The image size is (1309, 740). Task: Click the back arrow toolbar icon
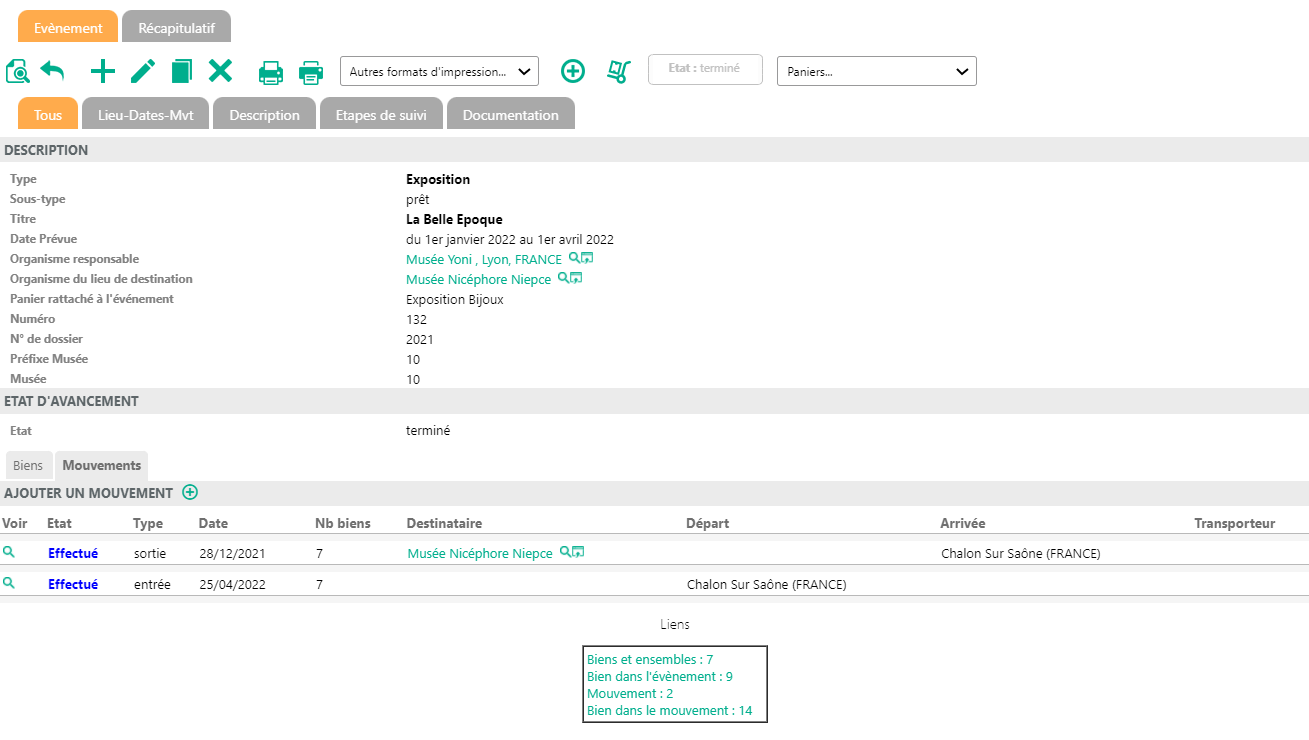[x=52, y=72]
